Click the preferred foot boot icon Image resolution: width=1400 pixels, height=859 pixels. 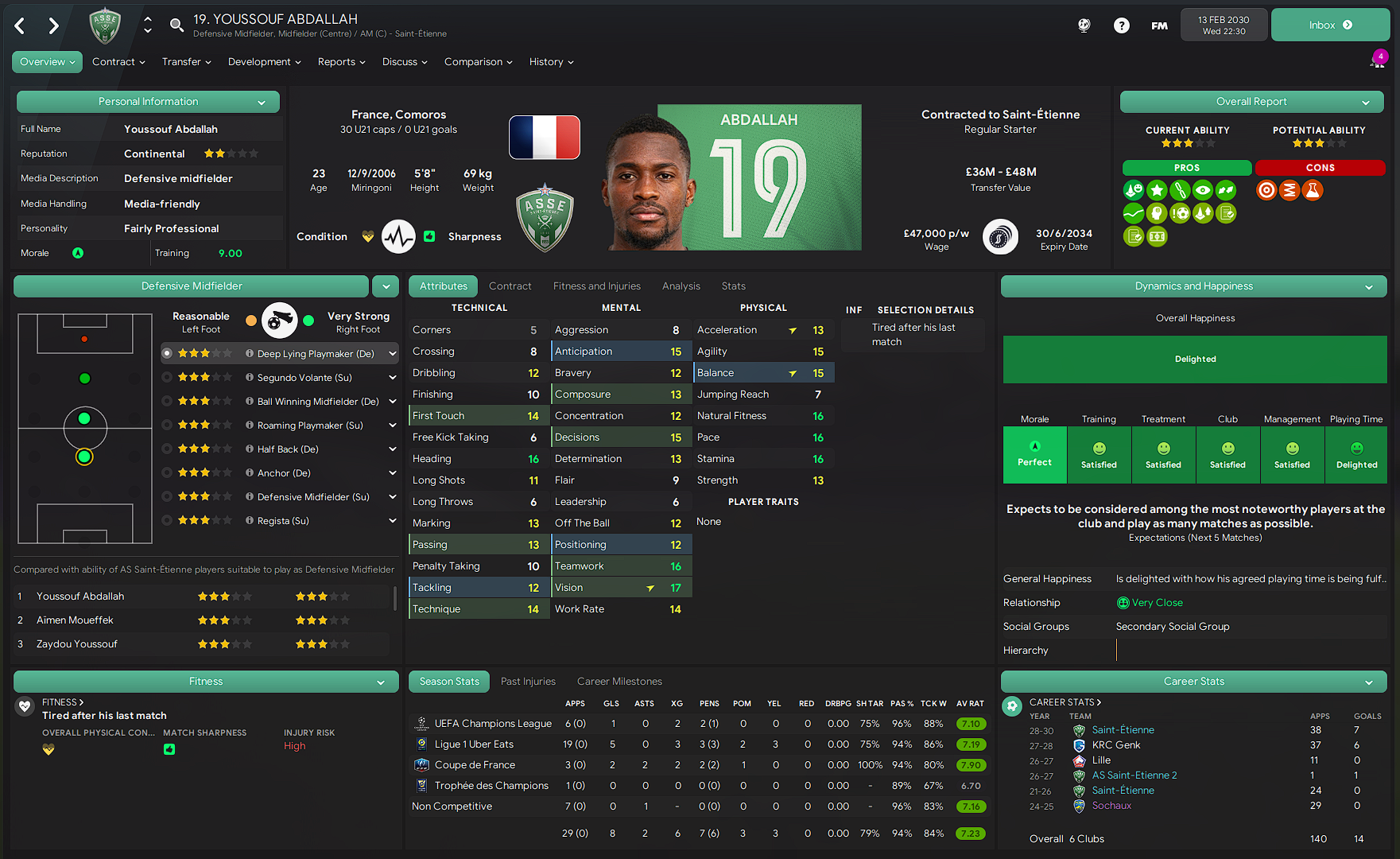coord(280,321)
